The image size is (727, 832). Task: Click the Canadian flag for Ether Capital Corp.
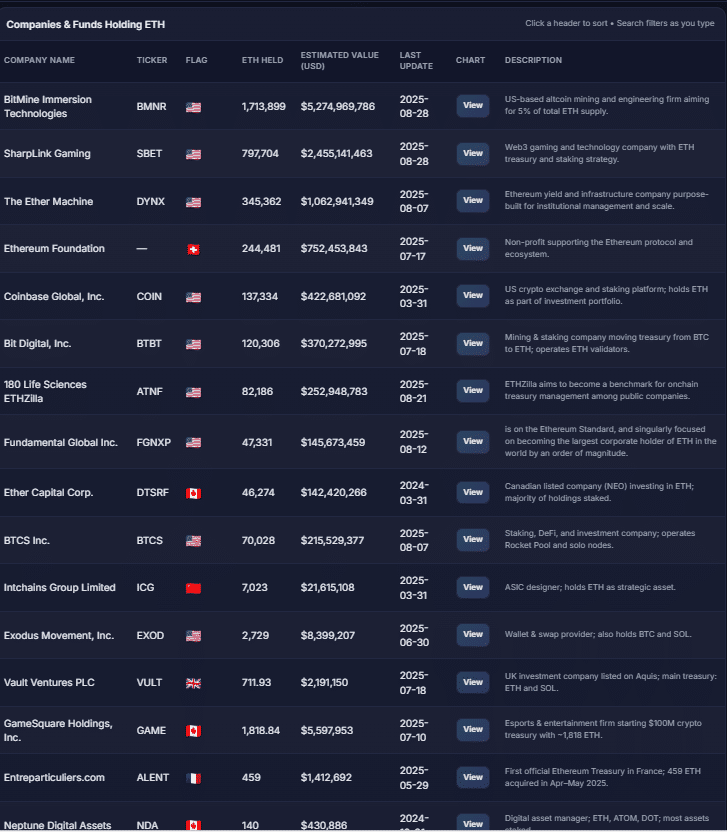(193, 493)
